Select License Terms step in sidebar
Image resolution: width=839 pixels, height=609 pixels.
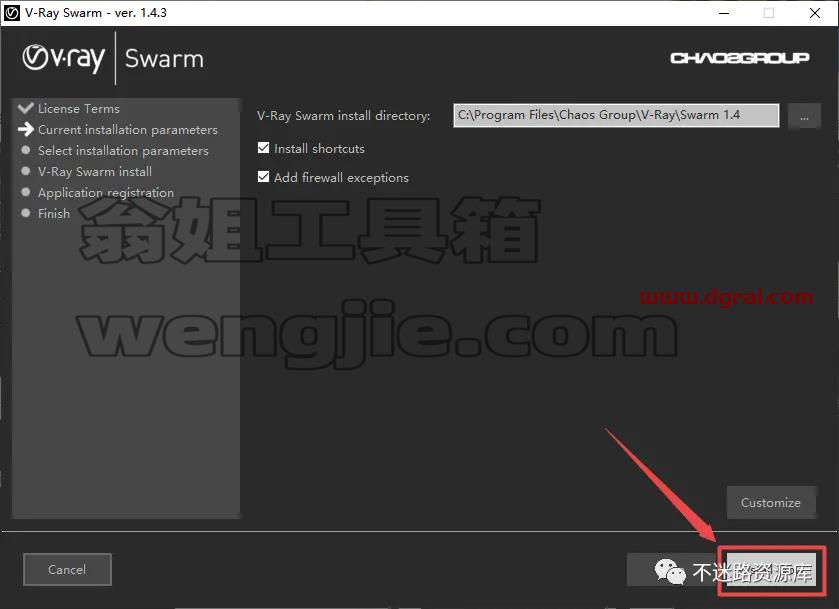point(79,109)
